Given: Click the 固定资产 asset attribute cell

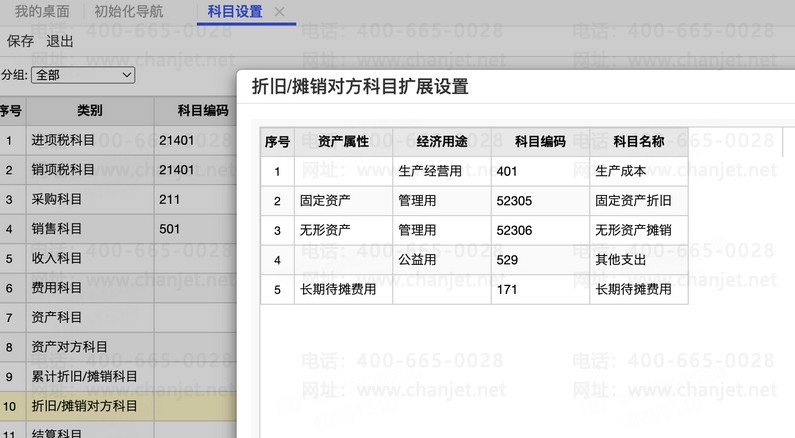Looking at the screenshot, I should (x=343, y=201).
